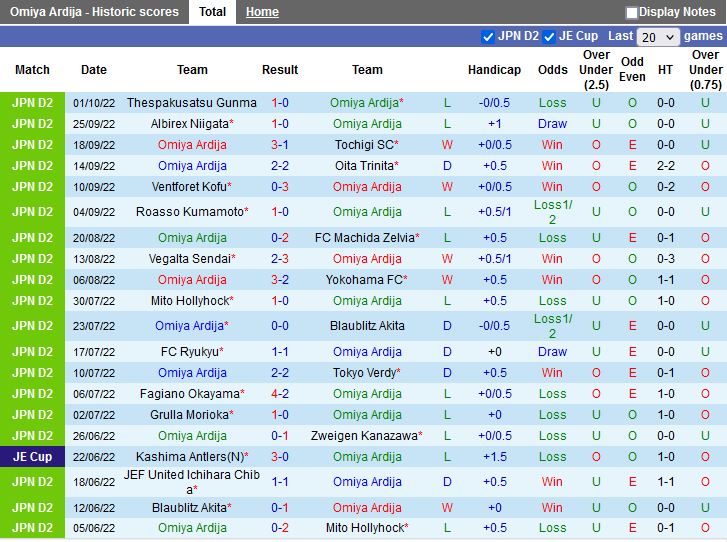Open the last 20 games dropdown

point(658,37)
